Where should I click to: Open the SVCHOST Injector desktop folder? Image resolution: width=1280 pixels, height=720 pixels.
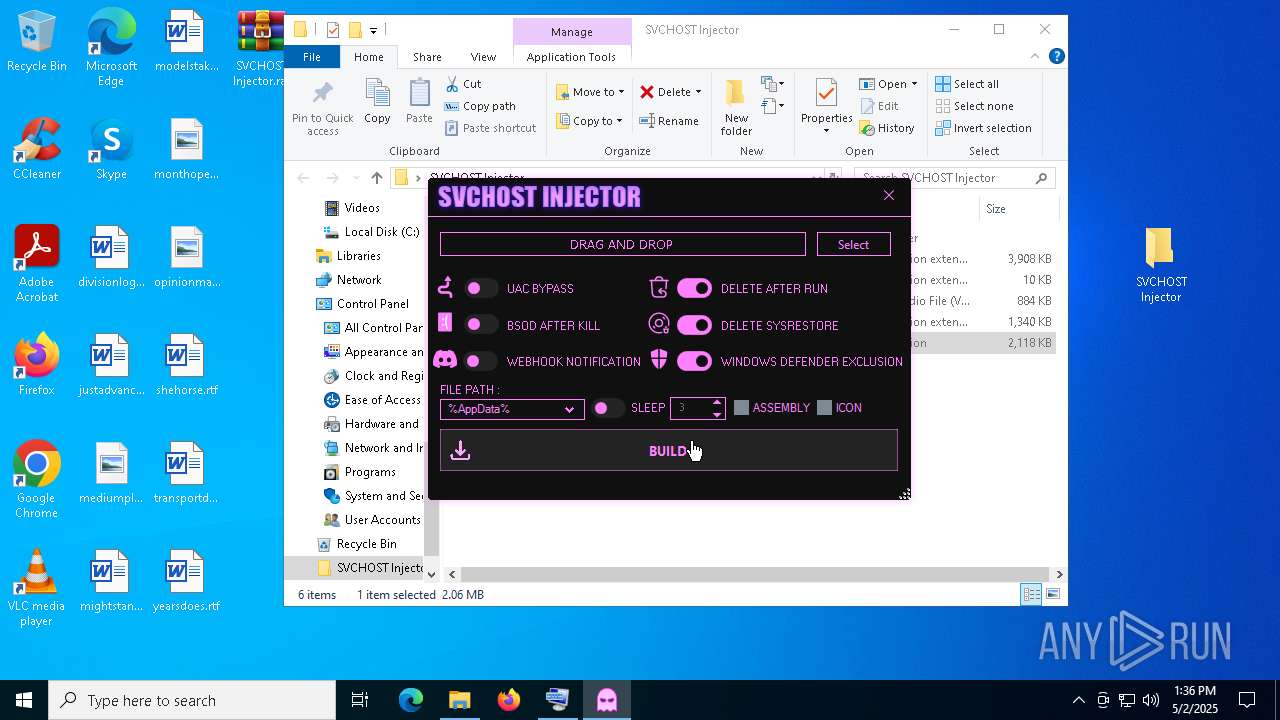(1160, 265)
